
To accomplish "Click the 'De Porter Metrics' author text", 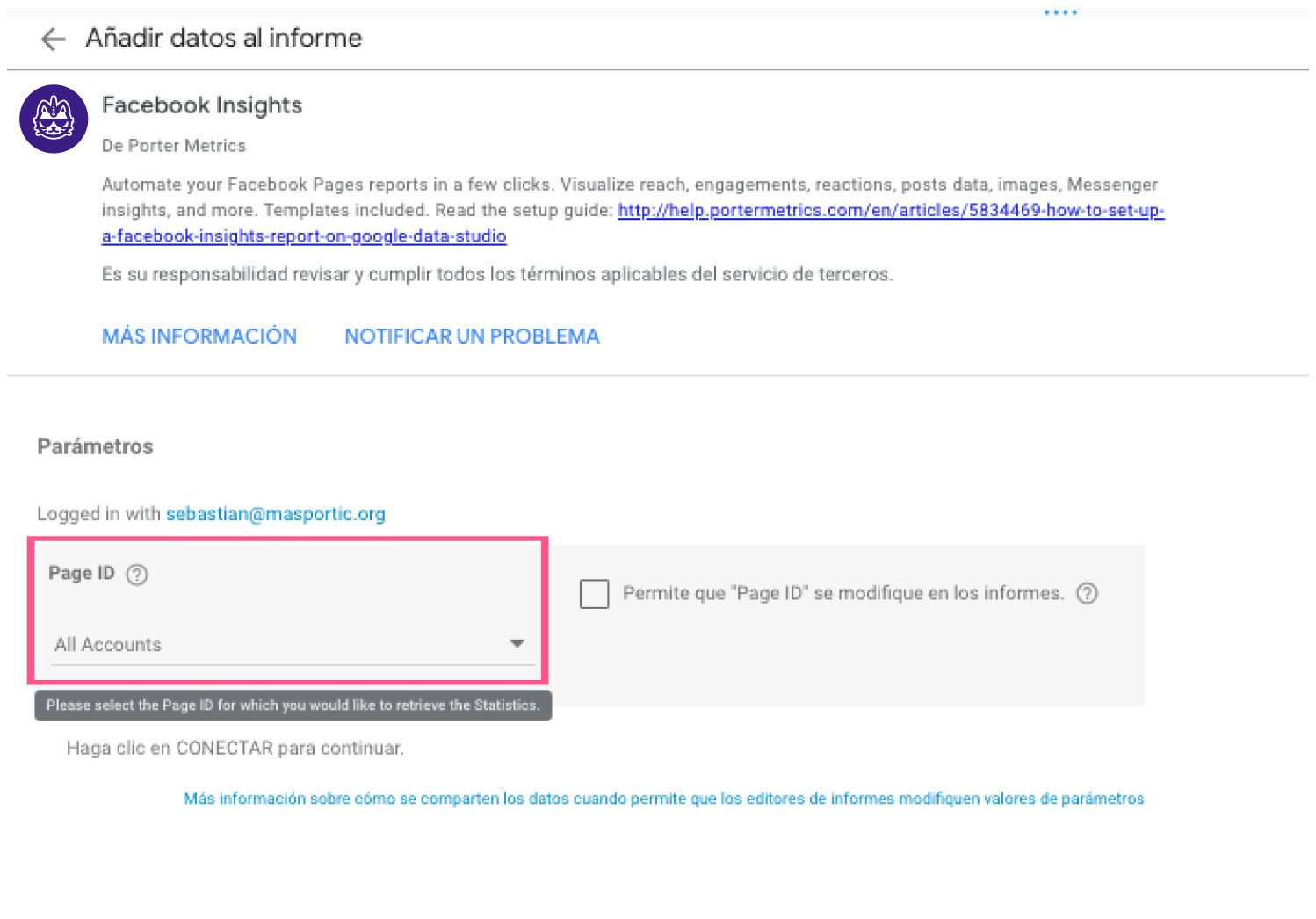I will click(174, 146).
